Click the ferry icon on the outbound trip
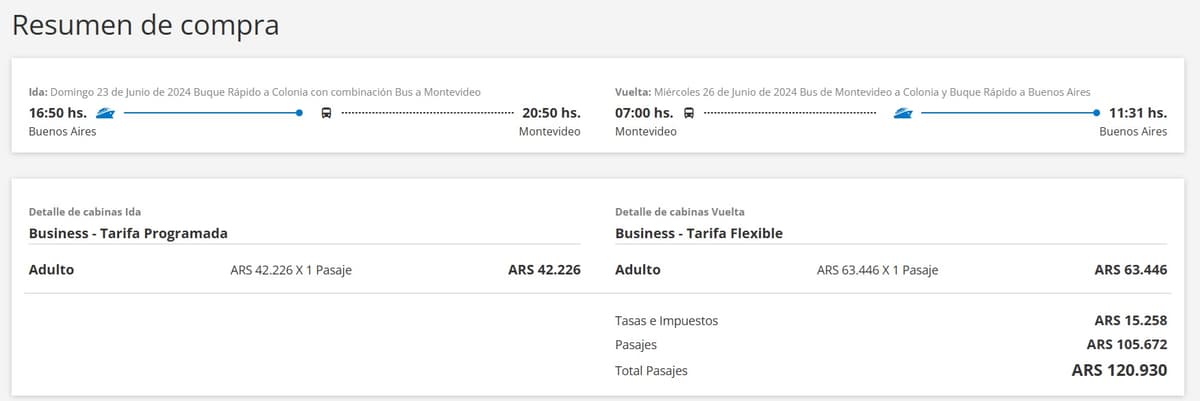The width and height of the screenshot is (1200, 401). [106, 113]
